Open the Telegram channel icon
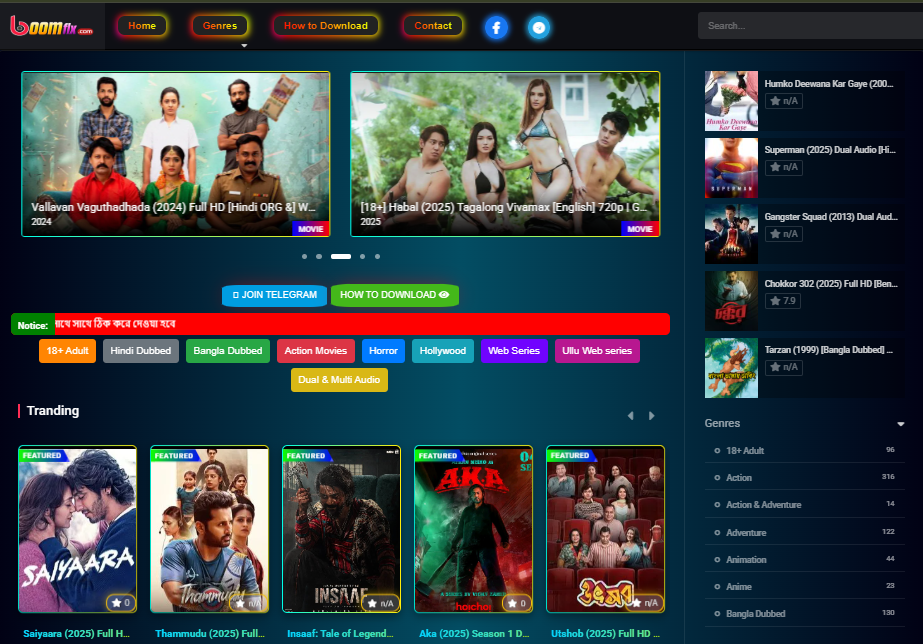This screenshot has width=923, height=644. tap(539, 27)
